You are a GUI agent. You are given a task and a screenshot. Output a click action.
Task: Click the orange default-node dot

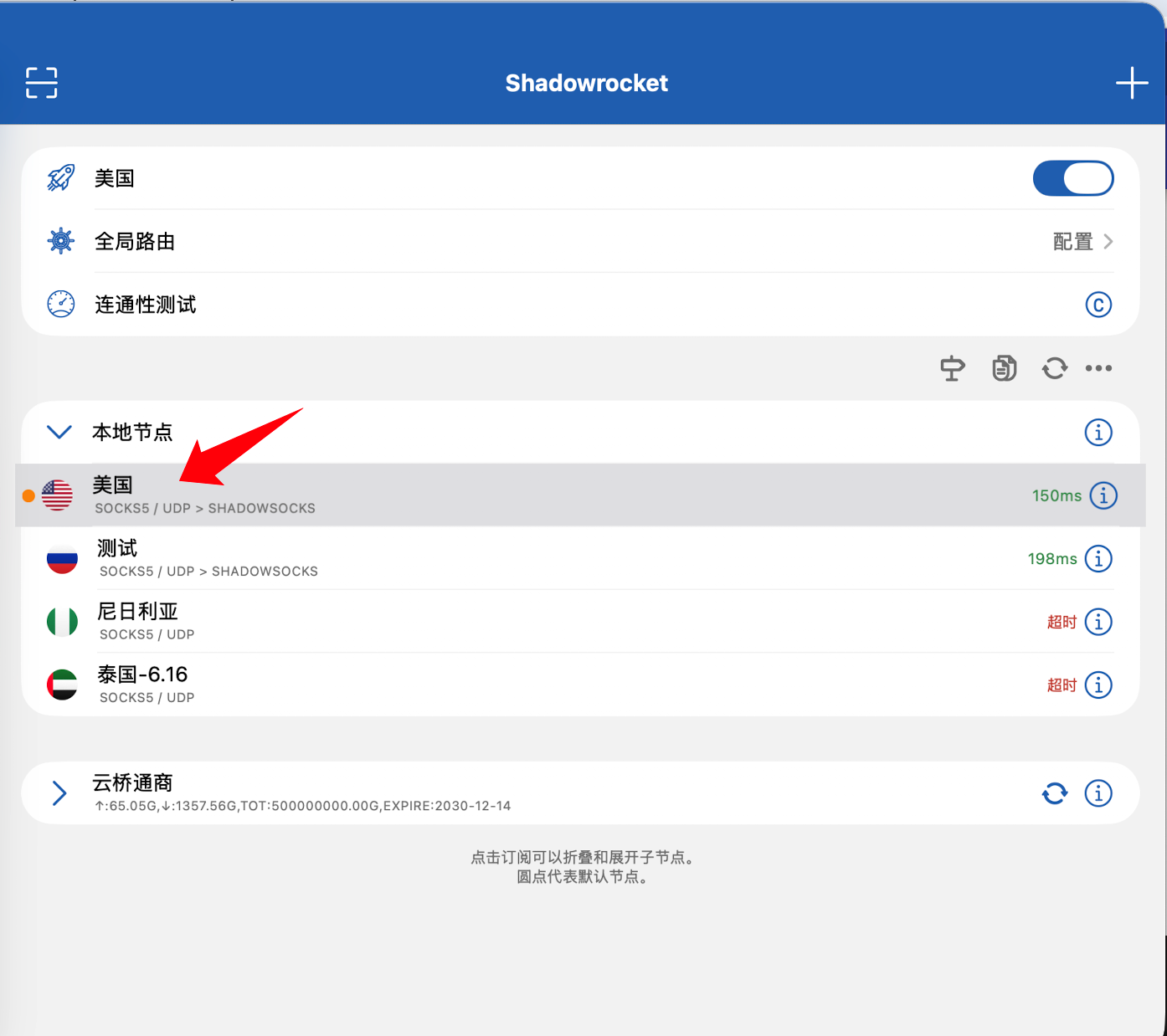[x=28, y=496]
